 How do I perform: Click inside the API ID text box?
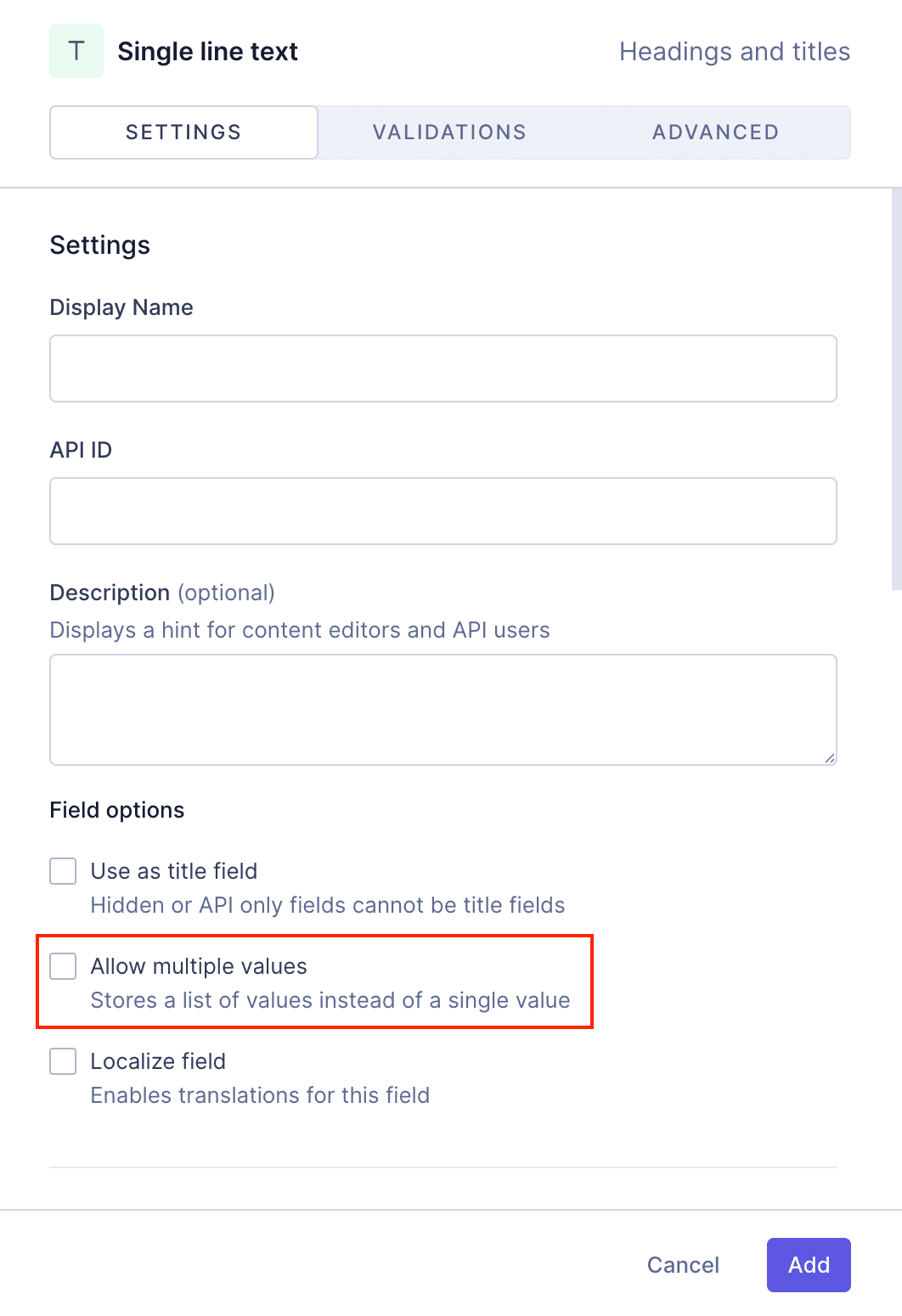tap(443, 510)
